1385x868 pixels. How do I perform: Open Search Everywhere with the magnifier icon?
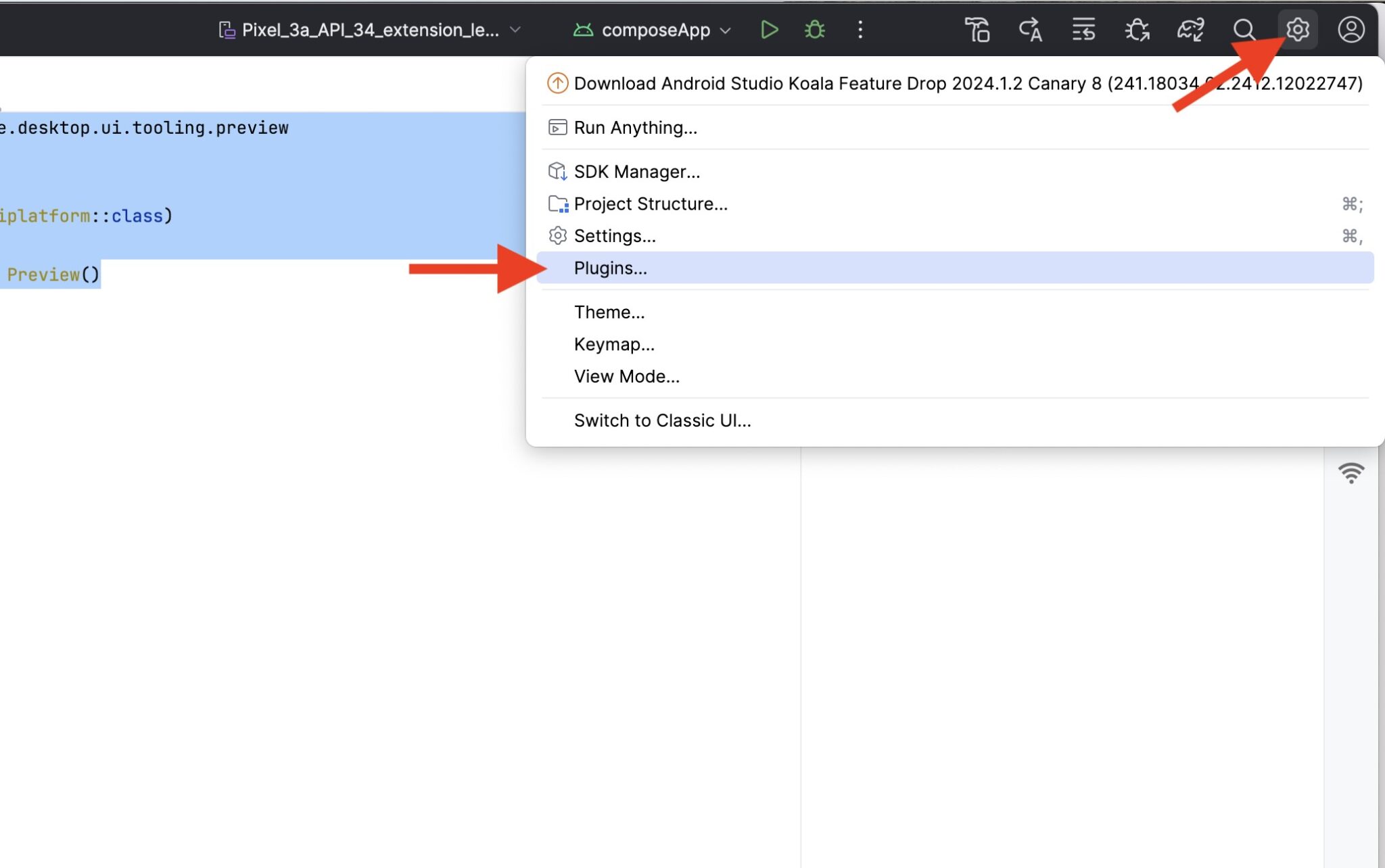pyautogui.click(x=1245, y=29)
